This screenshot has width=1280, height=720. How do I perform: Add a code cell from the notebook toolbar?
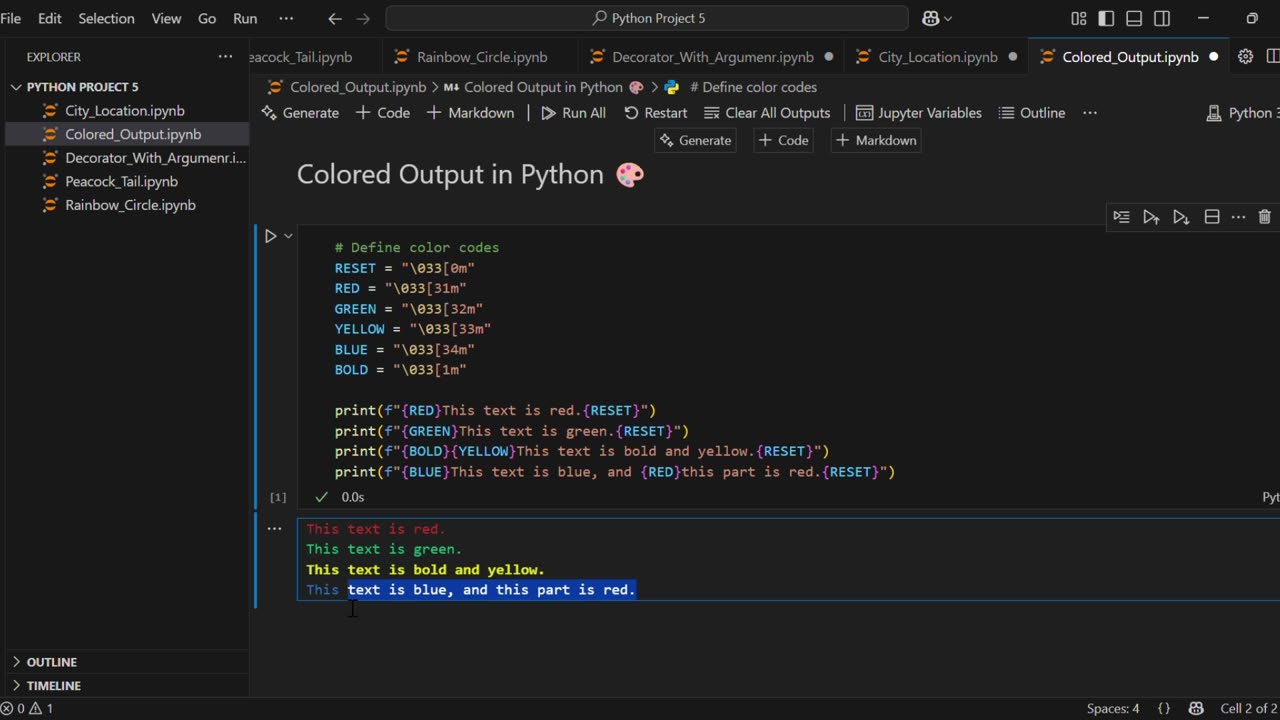pos(382,113)
